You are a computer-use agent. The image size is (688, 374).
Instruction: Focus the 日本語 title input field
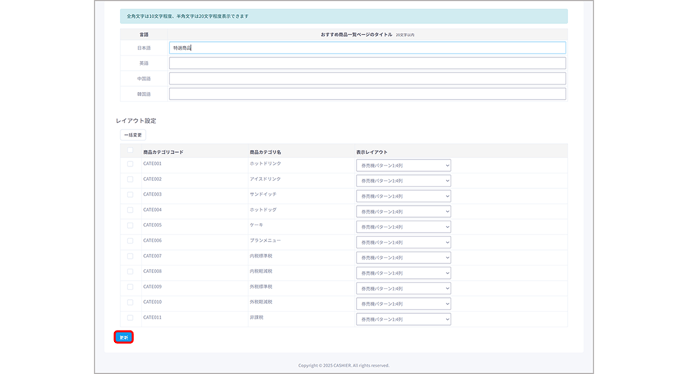tap(367, 48)
